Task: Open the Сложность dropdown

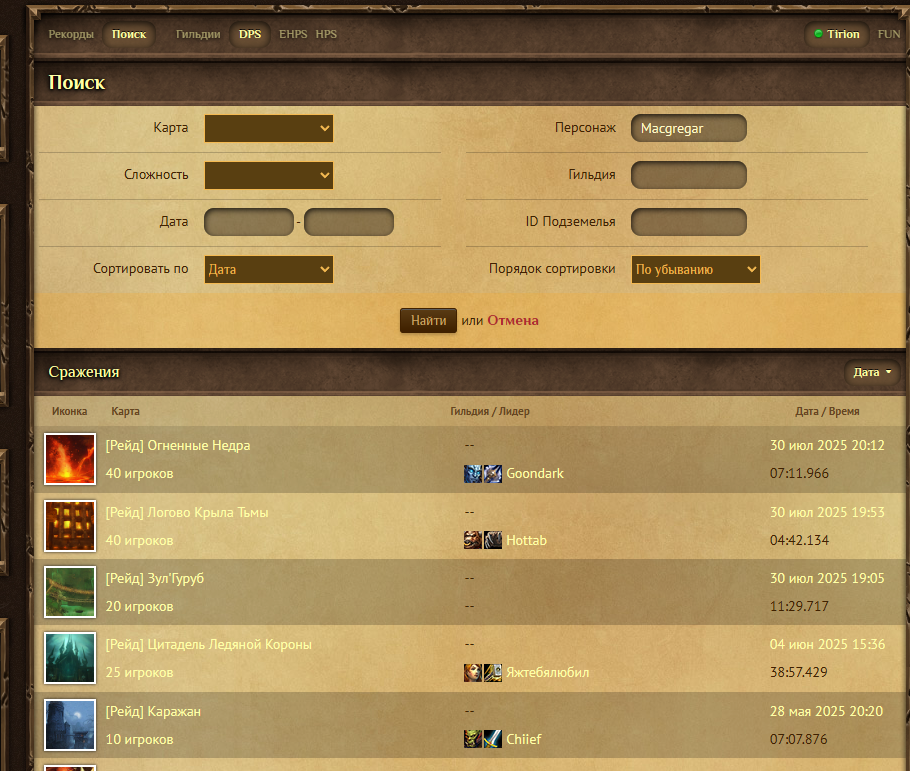Action: pyautogui.click(x=269, y=175)
